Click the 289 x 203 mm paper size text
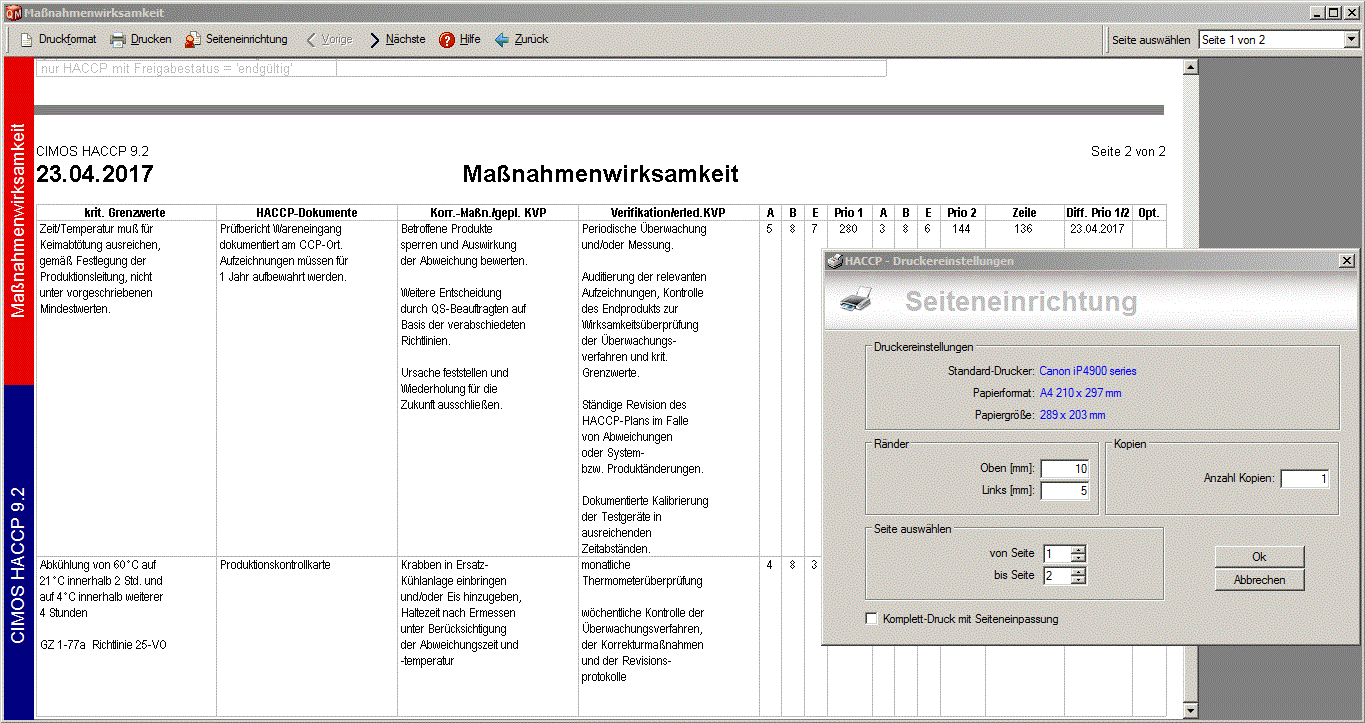1365x723 pixels. 1072,415
